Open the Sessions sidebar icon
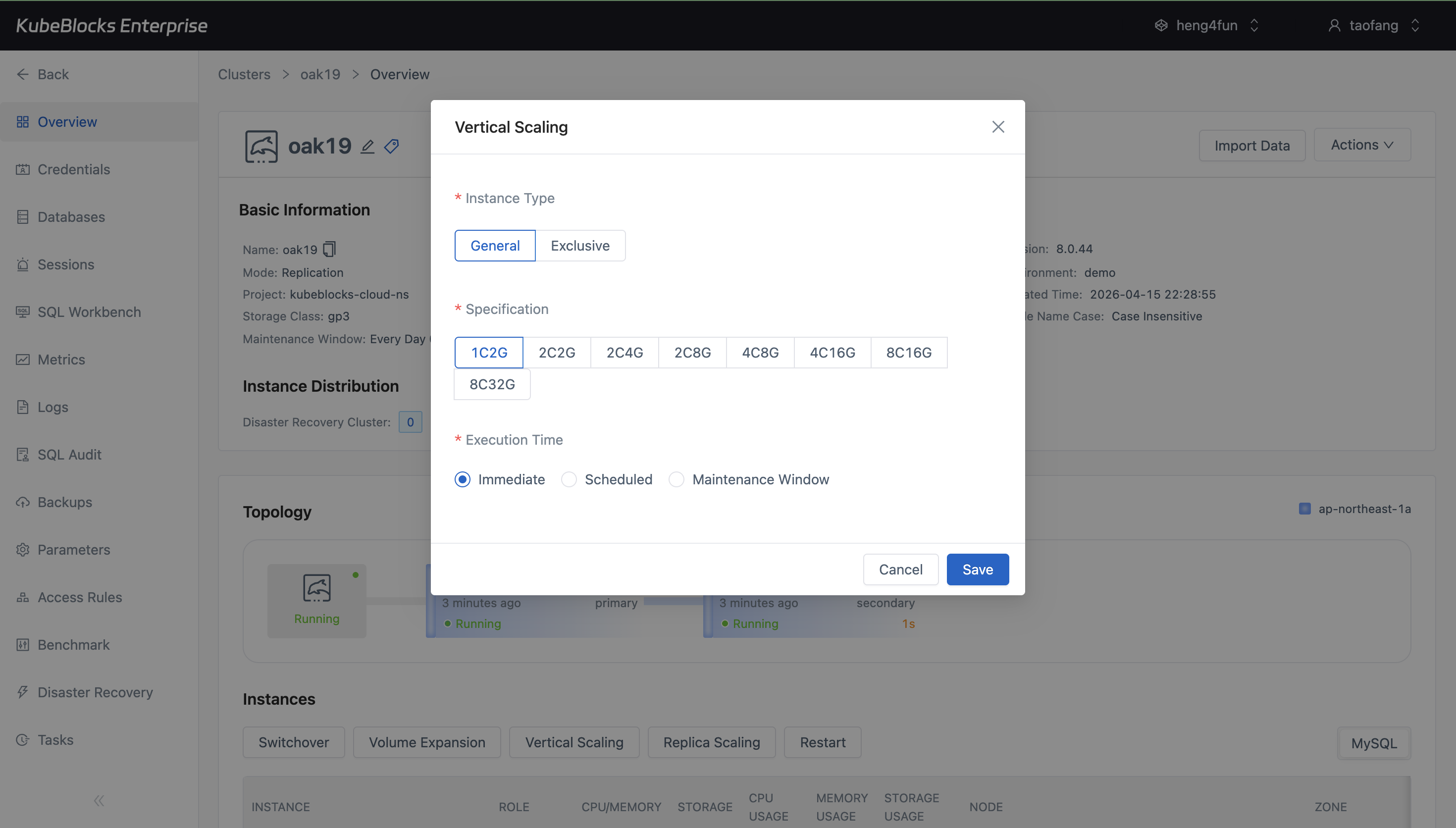The width and height of the screenshot is (1456, 828). click(x=23, y=264)
